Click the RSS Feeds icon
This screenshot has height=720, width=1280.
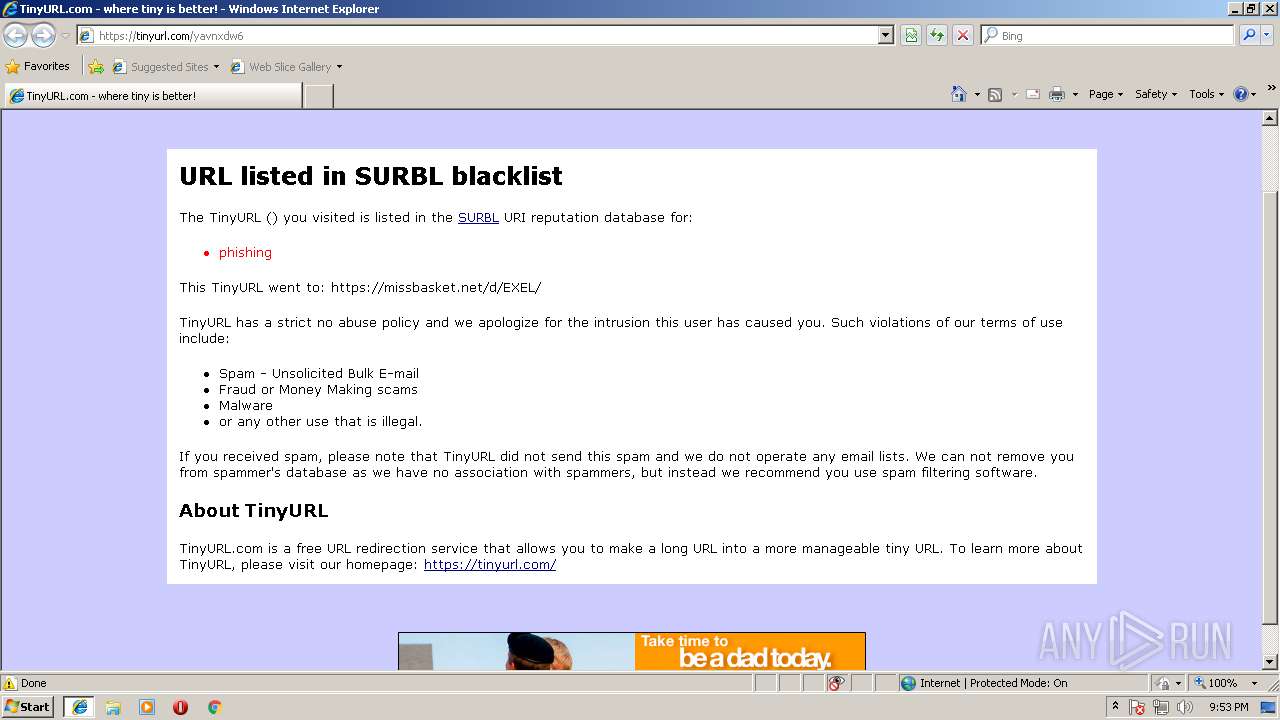(x=995, y=94)
